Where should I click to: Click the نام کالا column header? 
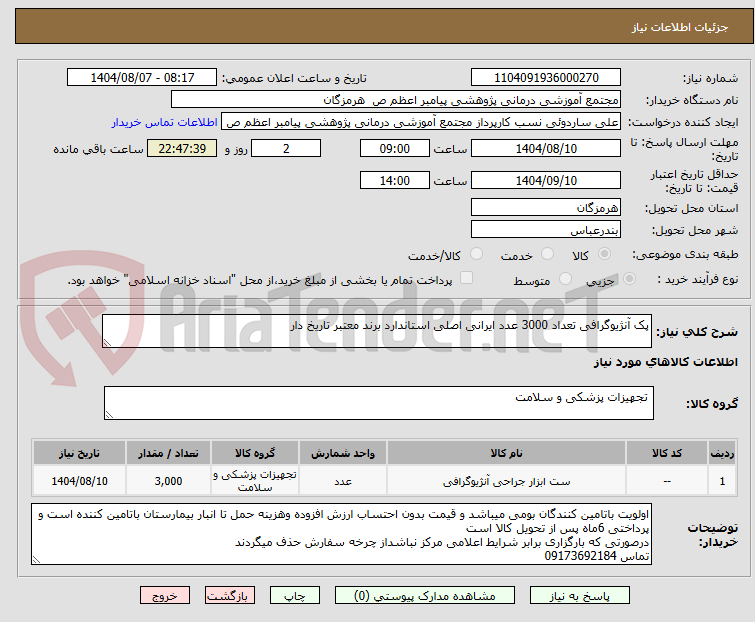(x=506, y=453)
